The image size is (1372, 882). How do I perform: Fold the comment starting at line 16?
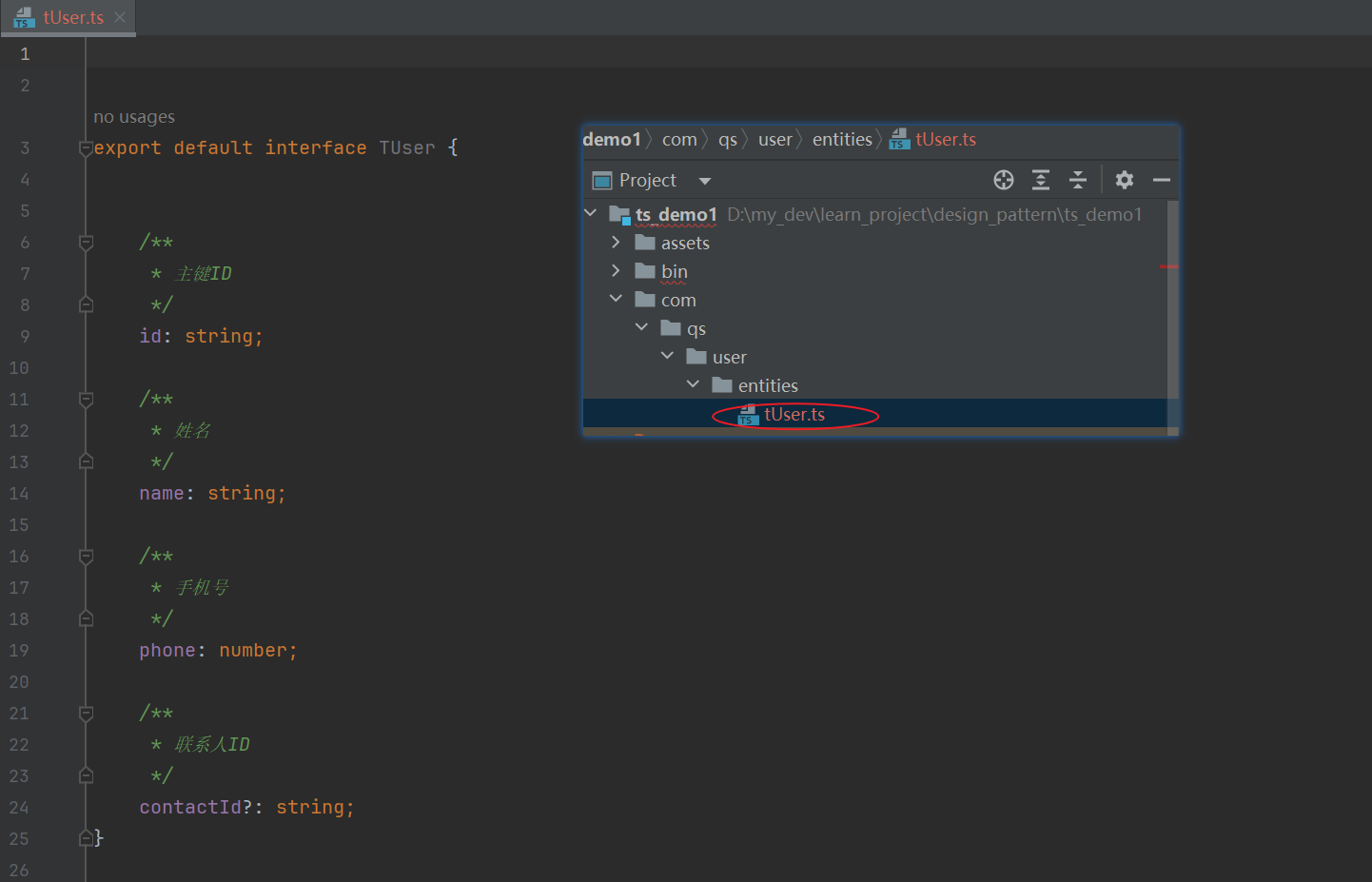click(86, 557)
